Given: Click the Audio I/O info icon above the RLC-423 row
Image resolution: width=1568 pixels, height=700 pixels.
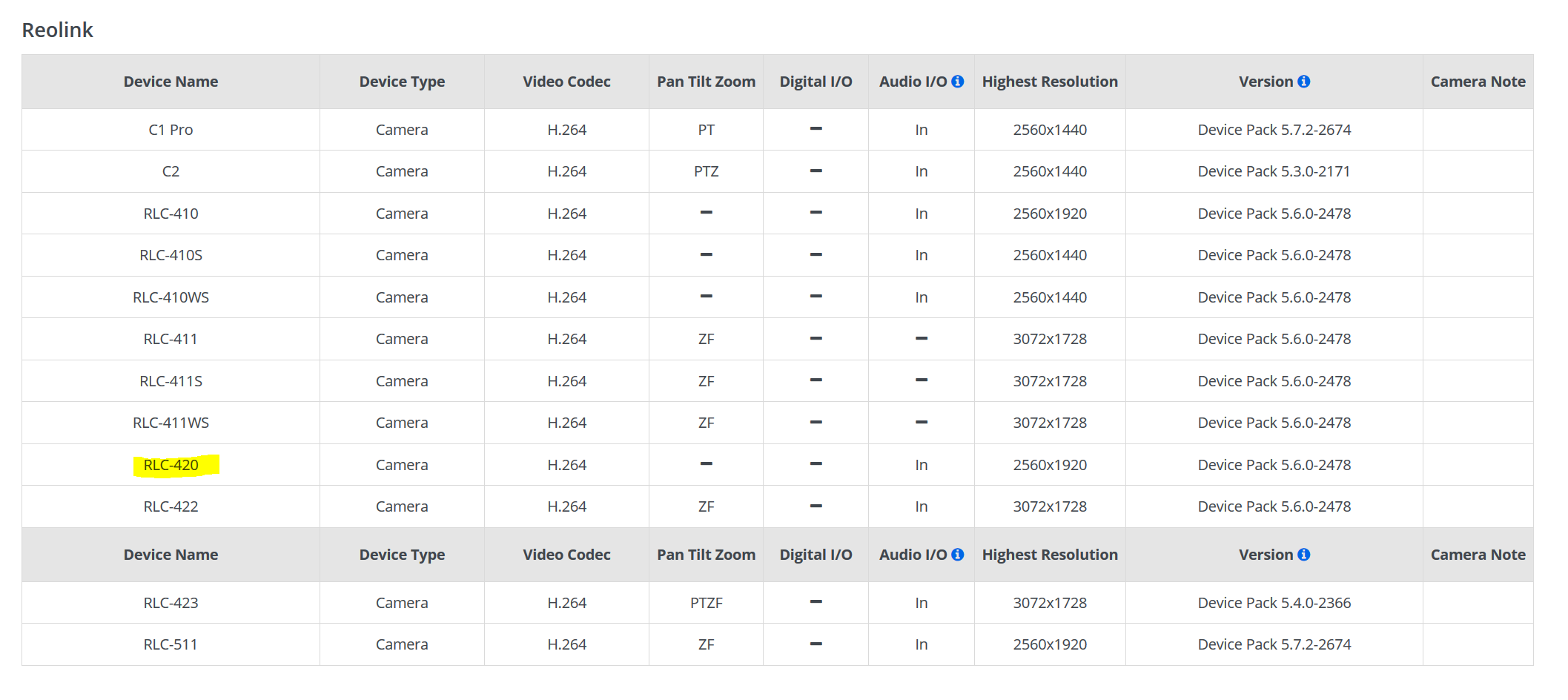Looking at the screenshot, I should (957, 555).
